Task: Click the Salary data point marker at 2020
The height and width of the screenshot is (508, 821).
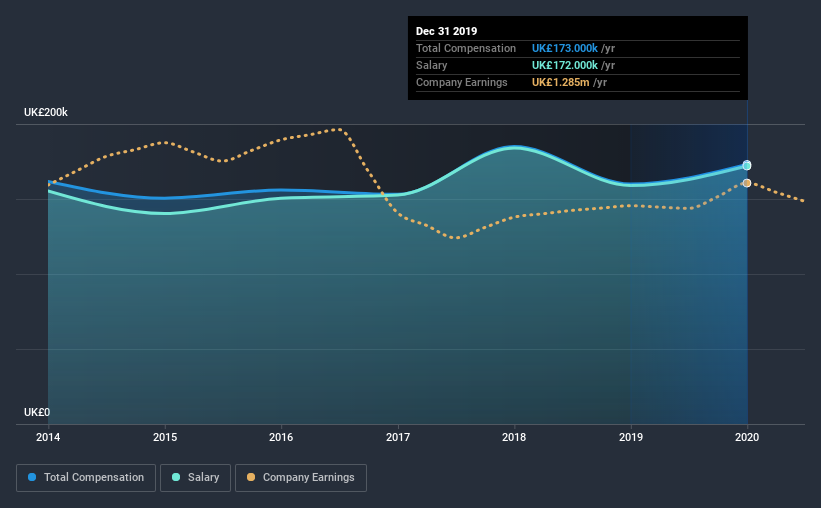Action: 747,165
